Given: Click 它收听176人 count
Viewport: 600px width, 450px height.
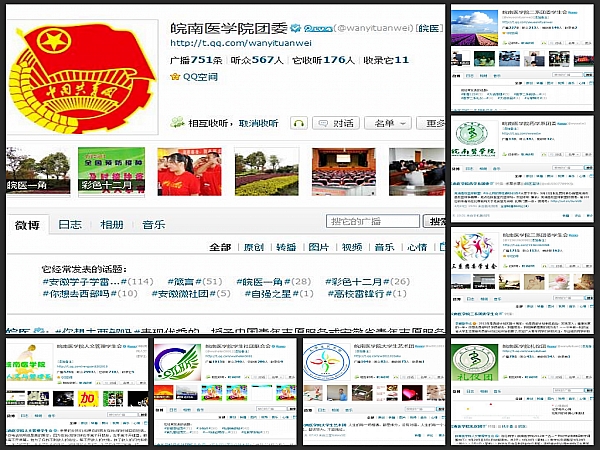Looking at the screenshot, I should click(324, 60).
